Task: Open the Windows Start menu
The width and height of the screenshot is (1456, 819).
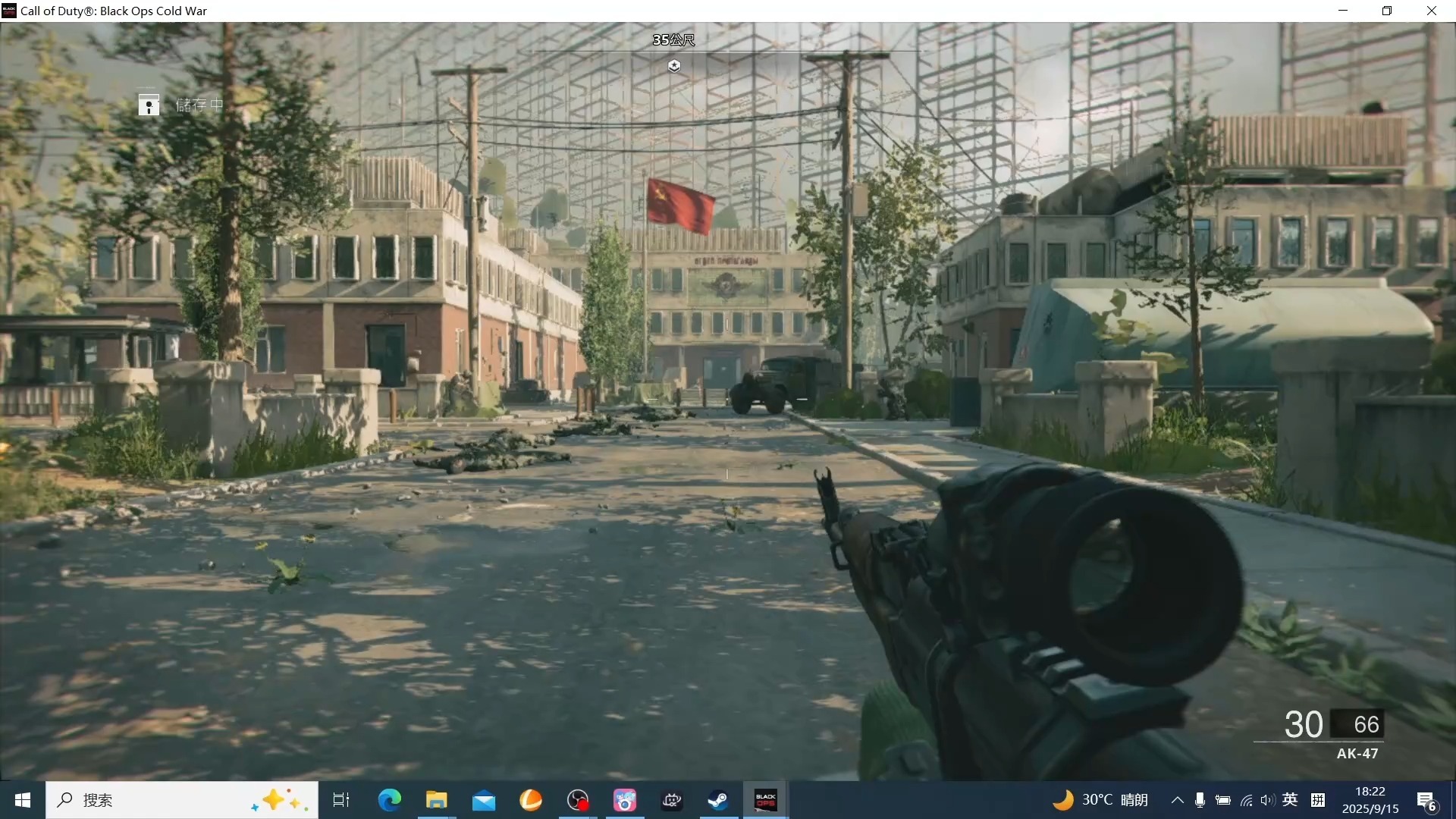Action: (x=23, y=800)
